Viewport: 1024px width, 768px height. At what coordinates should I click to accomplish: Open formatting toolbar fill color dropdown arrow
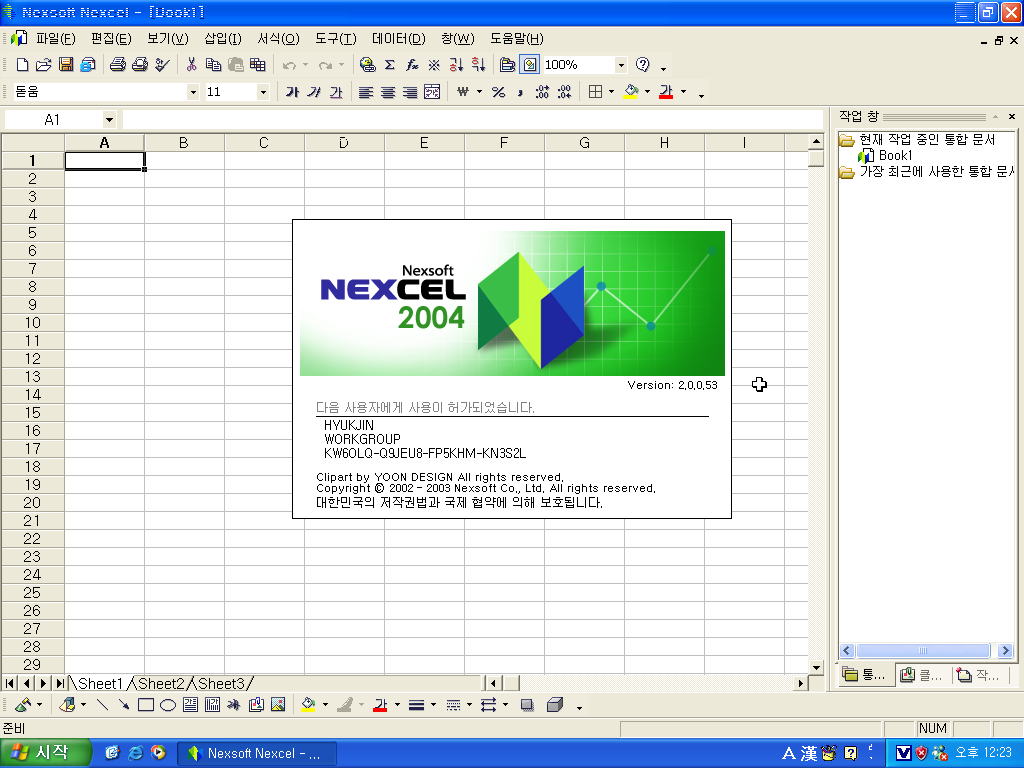[647, 92]
